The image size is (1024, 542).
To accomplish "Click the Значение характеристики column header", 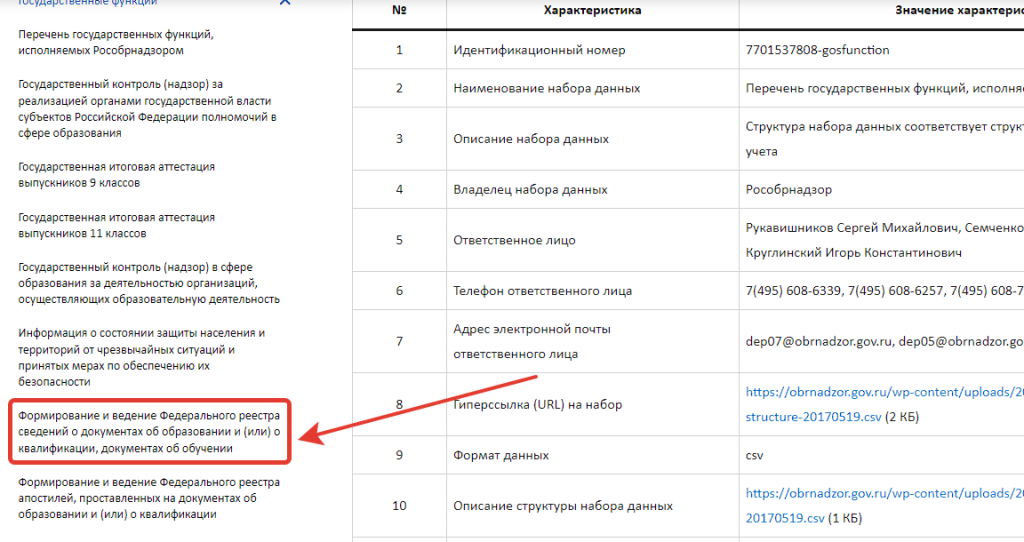I will pos(959,10).
